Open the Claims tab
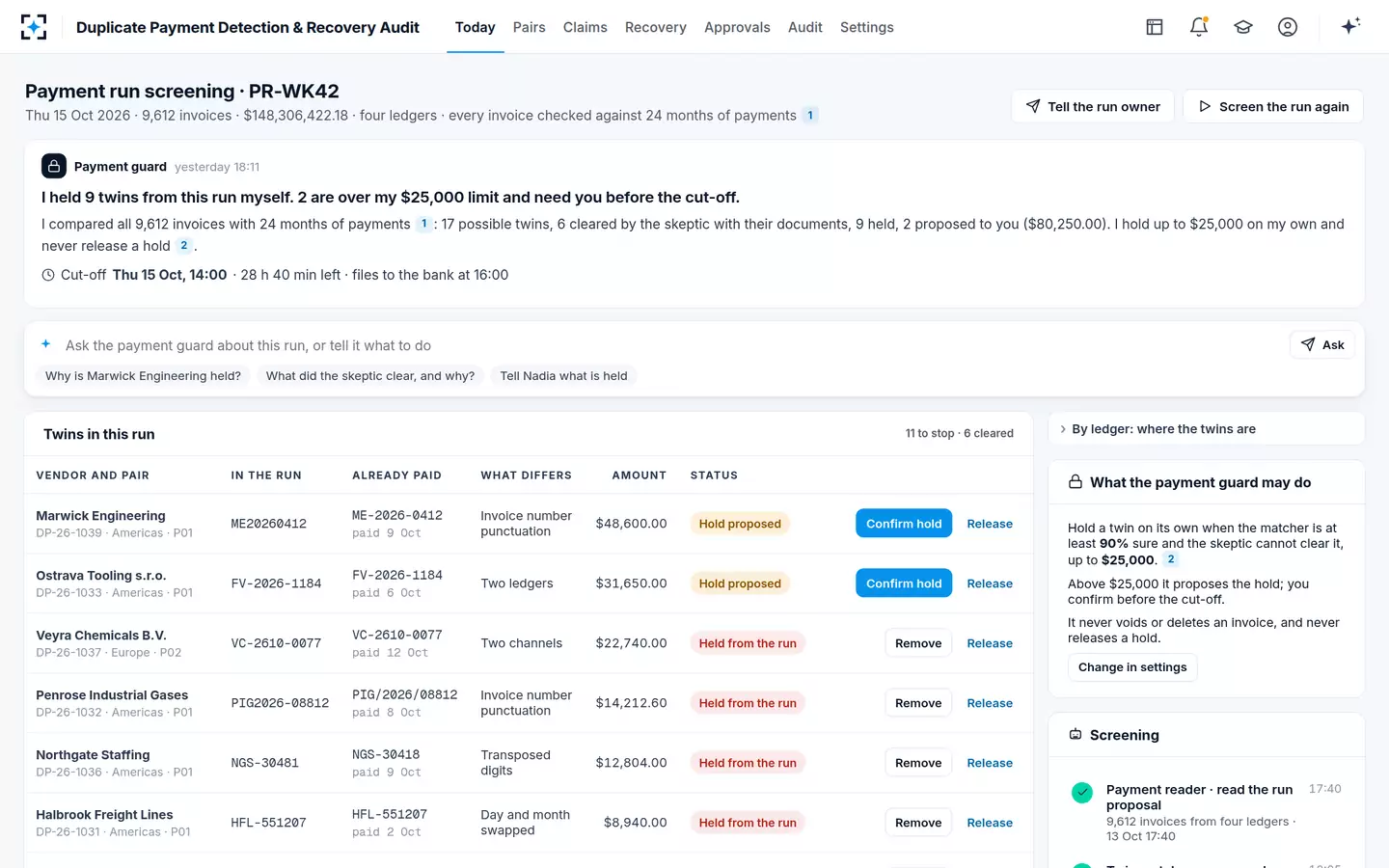Screen dimensions: 1389x868 click(586, 27)
